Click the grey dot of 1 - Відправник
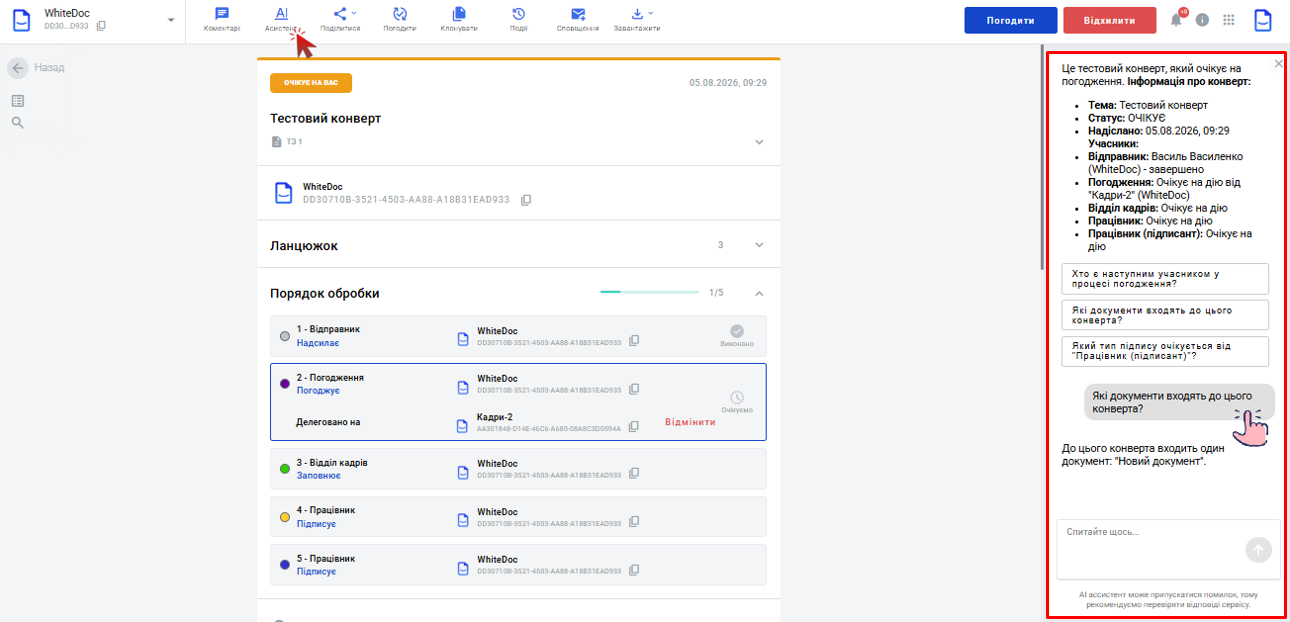The image size is (1290, 622). click(x=285, y=336)
